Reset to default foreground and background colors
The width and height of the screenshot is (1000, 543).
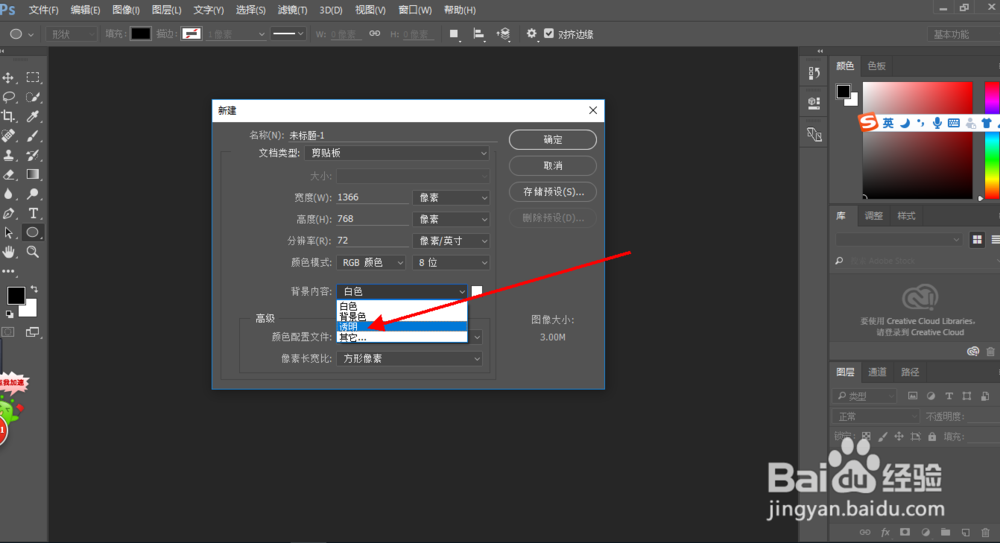10,314
